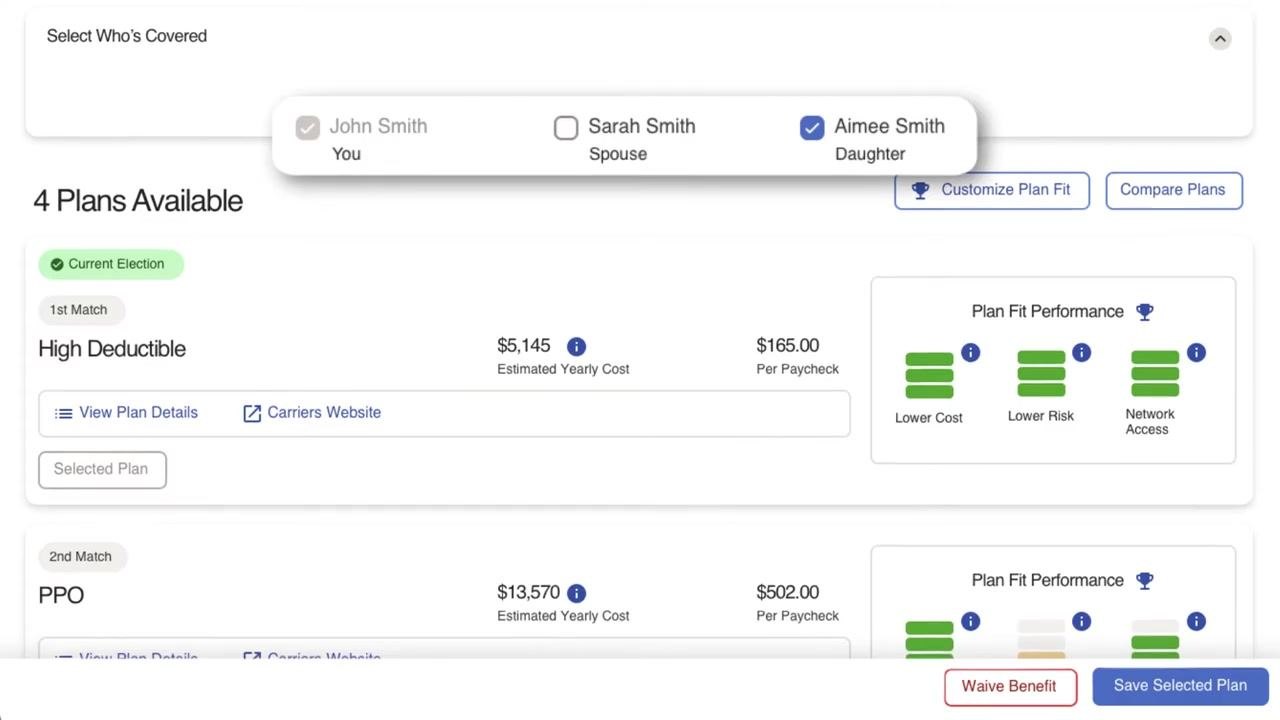Click the list icon beside View Plan Details

pos(64,413)
